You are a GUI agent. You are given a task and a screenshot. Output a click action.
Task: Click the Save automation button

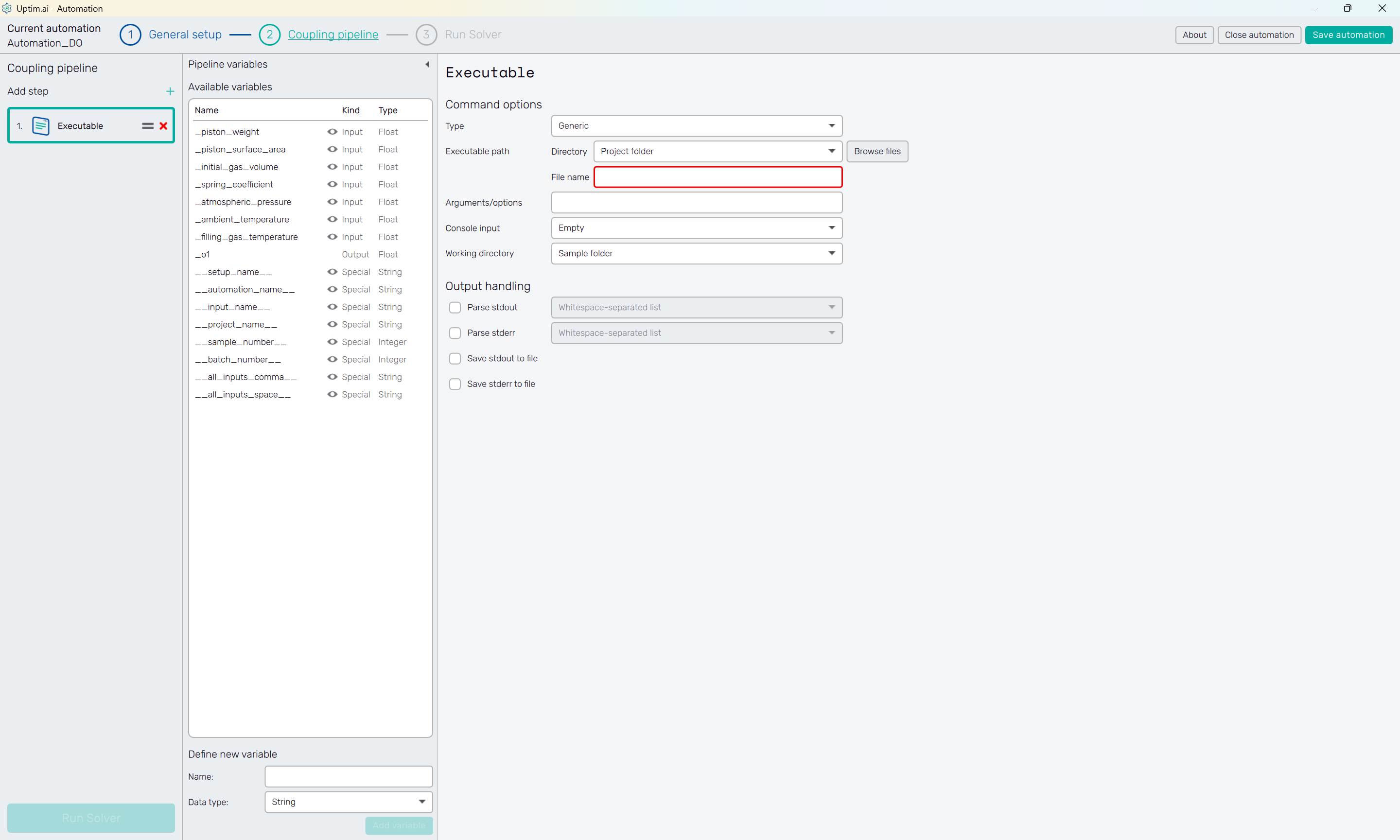point(1348,35)
